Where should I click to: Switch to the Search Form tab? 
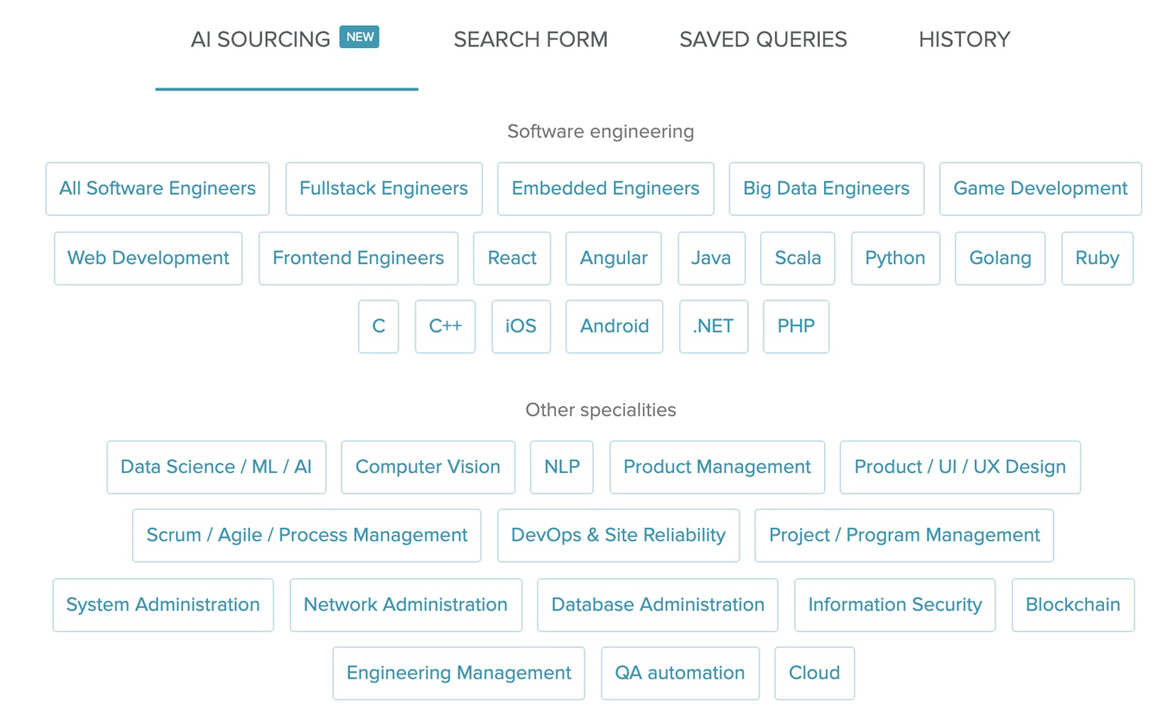tap(530, 39)
